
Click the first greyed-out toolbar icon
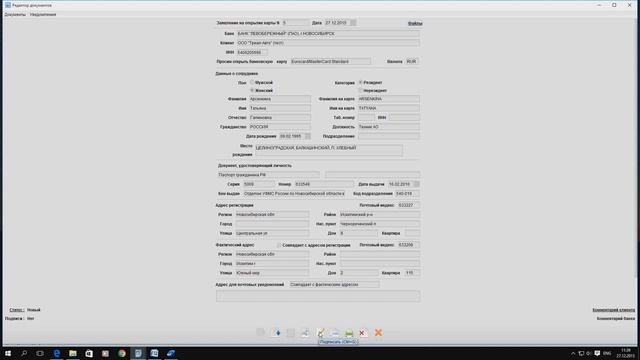coord(260,333)
